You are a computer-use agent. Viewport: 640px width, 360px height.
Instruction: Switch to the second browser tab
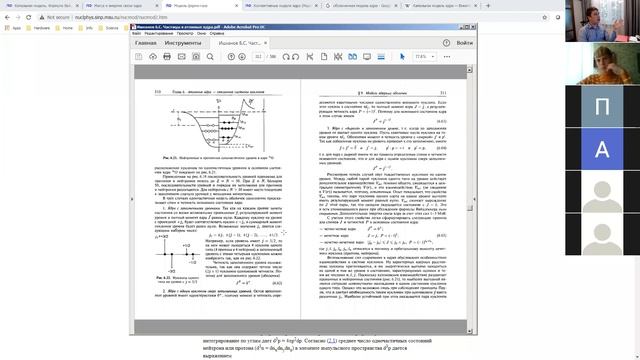121,6
